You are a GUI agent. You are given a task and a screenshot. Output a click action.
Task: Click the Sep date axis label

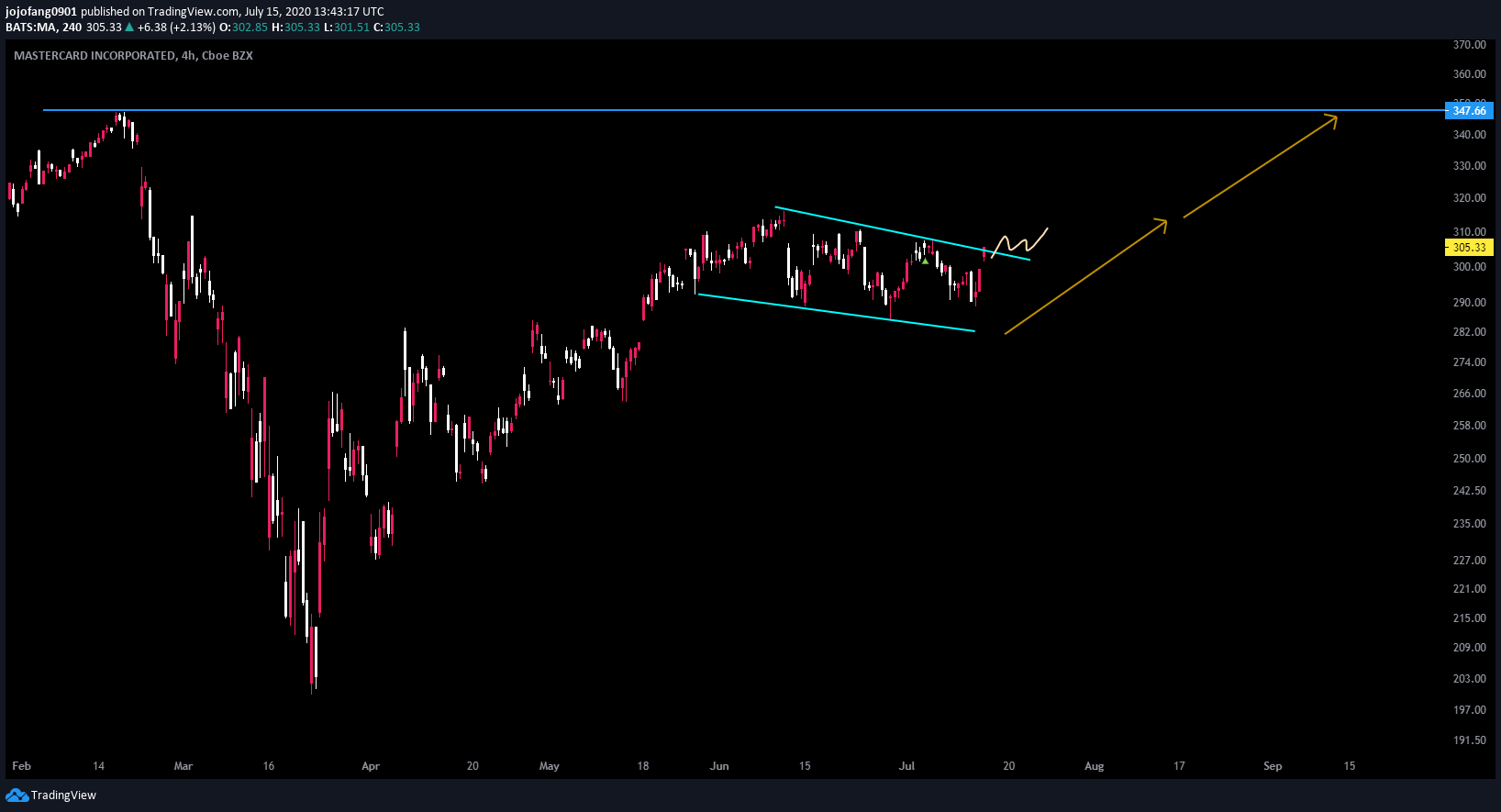[1273, 765]
